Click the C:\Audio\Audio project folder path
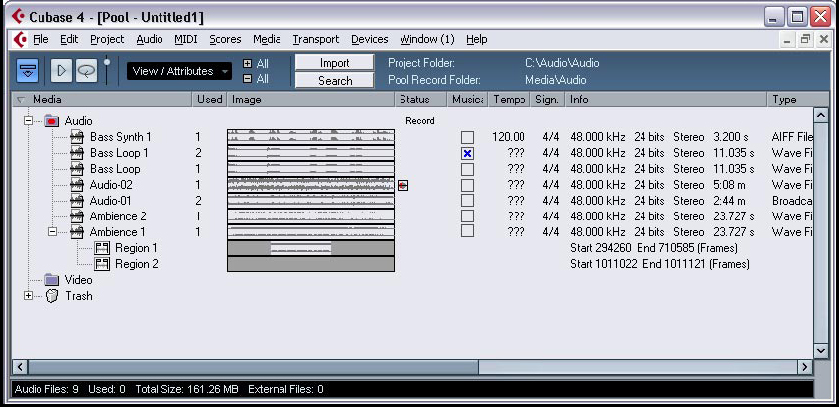Viewport: 839px width, 407px height. coord(562,63)
